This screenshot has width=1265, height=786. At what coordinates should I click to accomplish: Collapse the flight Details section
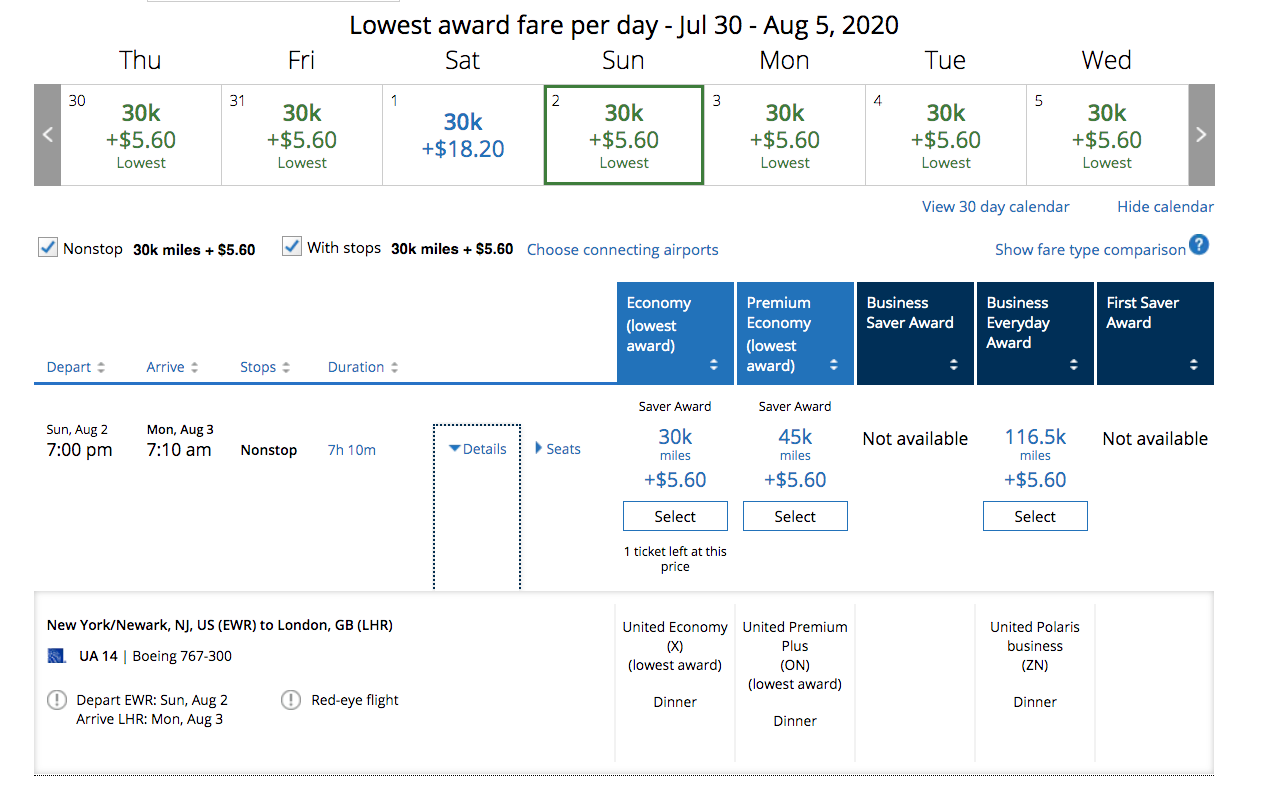[x=477, y=448]
